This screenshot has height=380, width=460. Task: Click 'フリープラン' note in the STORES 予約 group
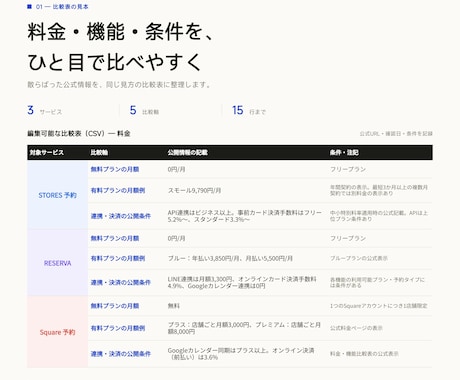point(348,169)
